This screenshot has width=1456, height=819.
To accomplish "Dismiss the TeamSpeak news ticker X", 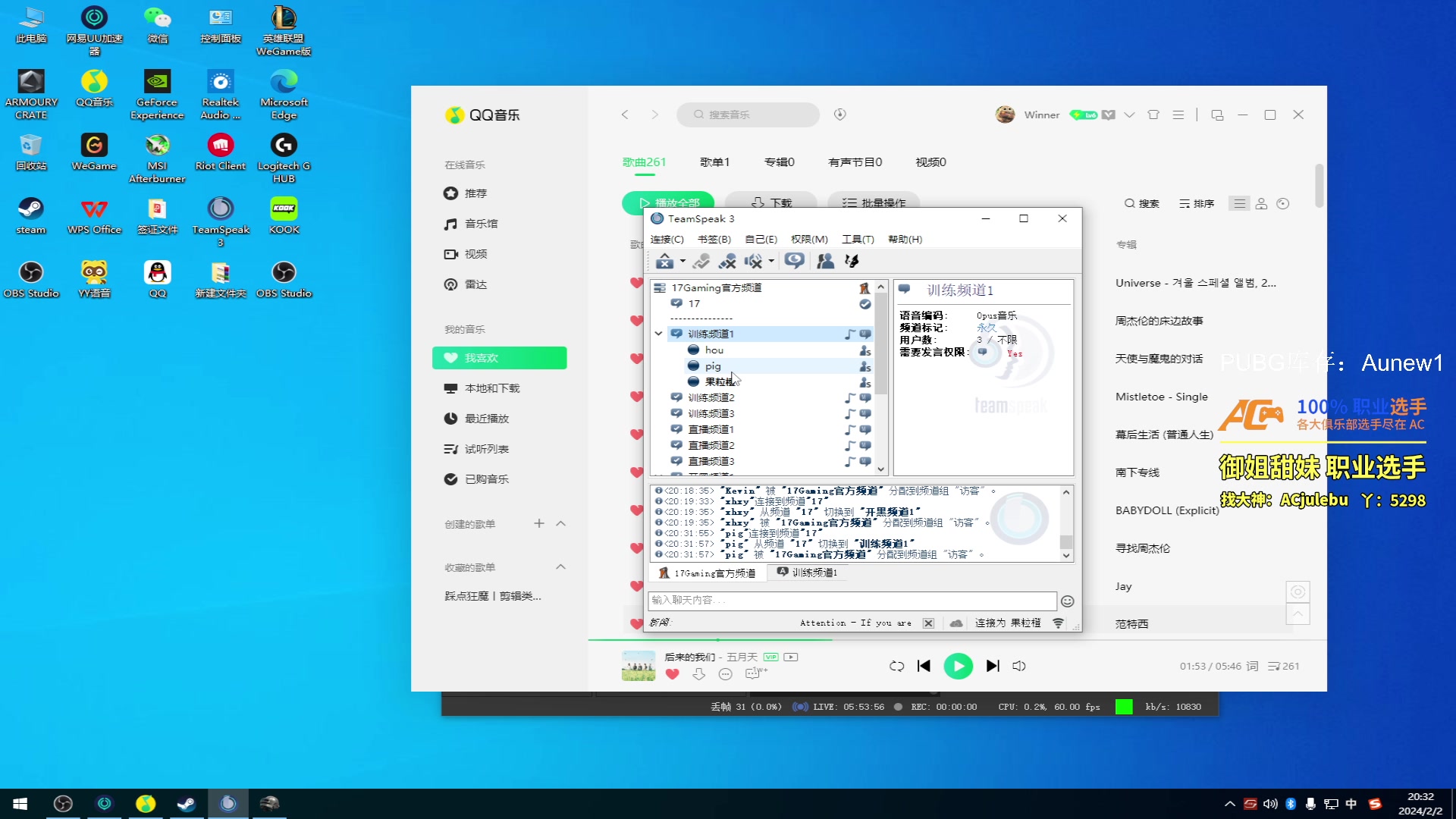I will coord(928,623).
